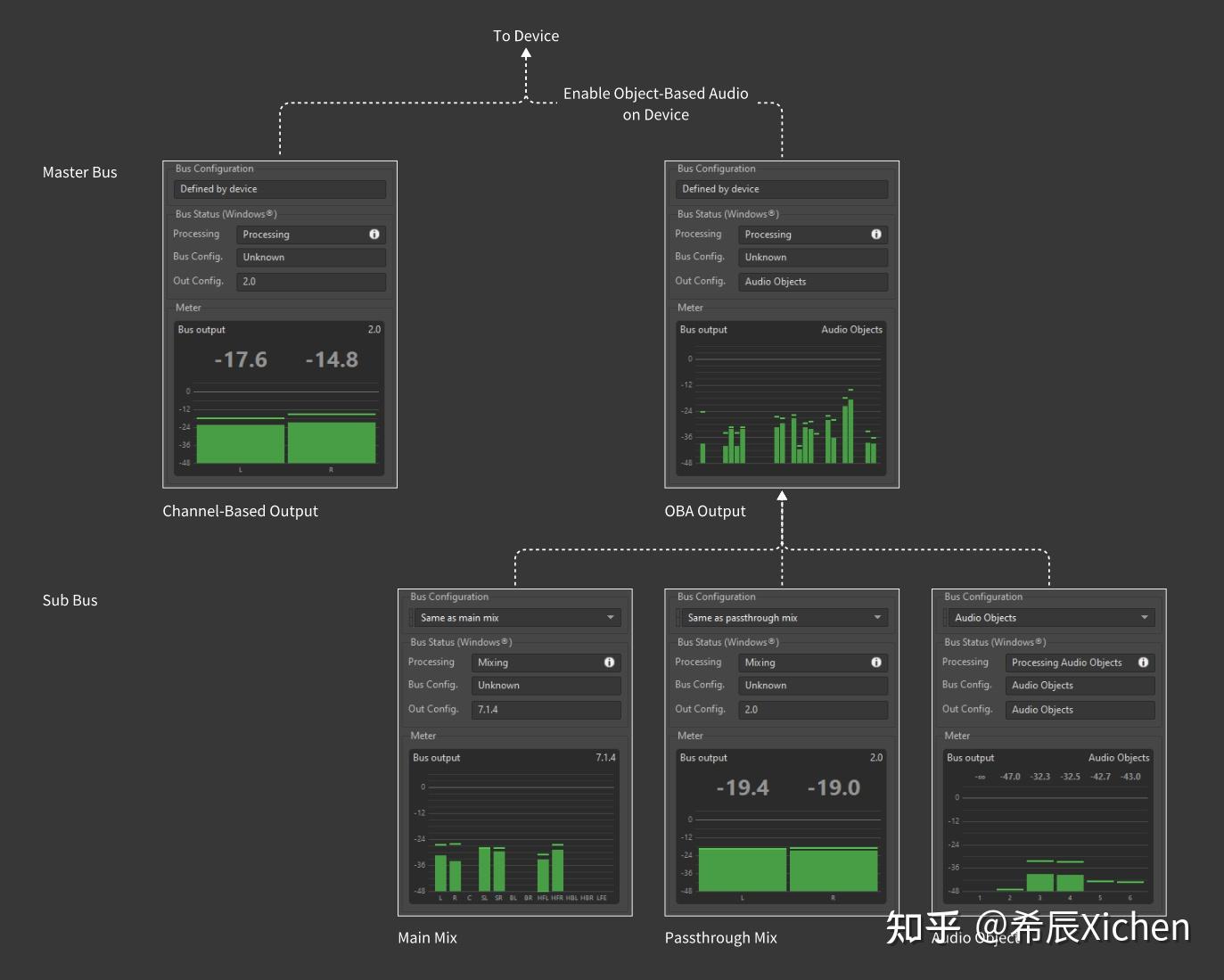
Task: Click OBA Output's "Defined by device" field
Action: [781, 189]
